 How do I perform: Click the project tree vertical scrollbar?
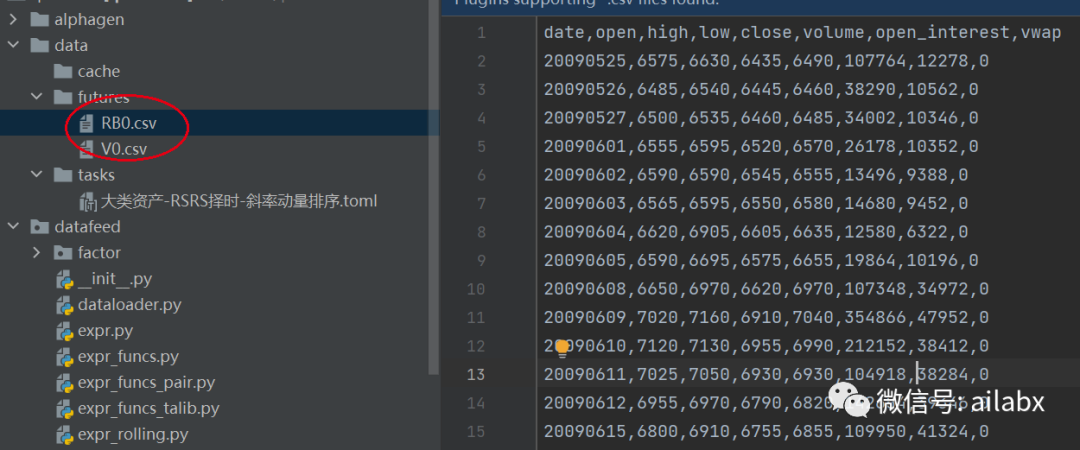(x=433, y=187)
